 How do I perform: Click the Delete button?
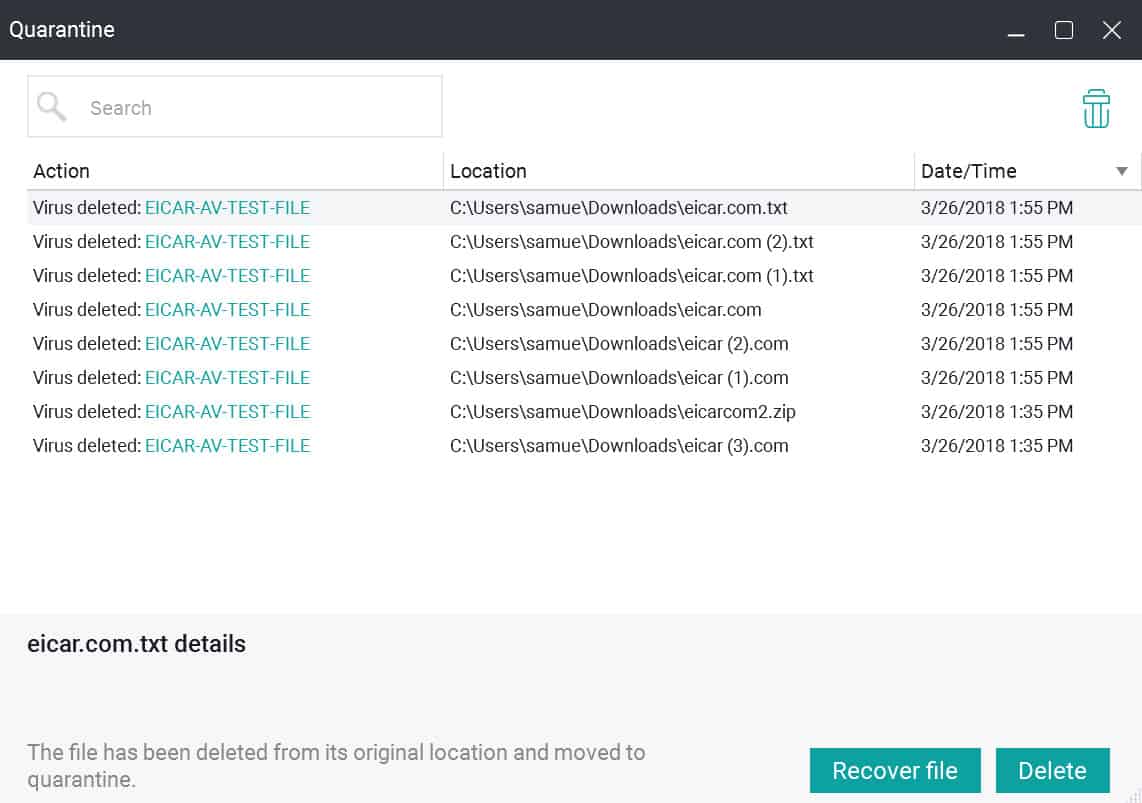click(1052, 770)
